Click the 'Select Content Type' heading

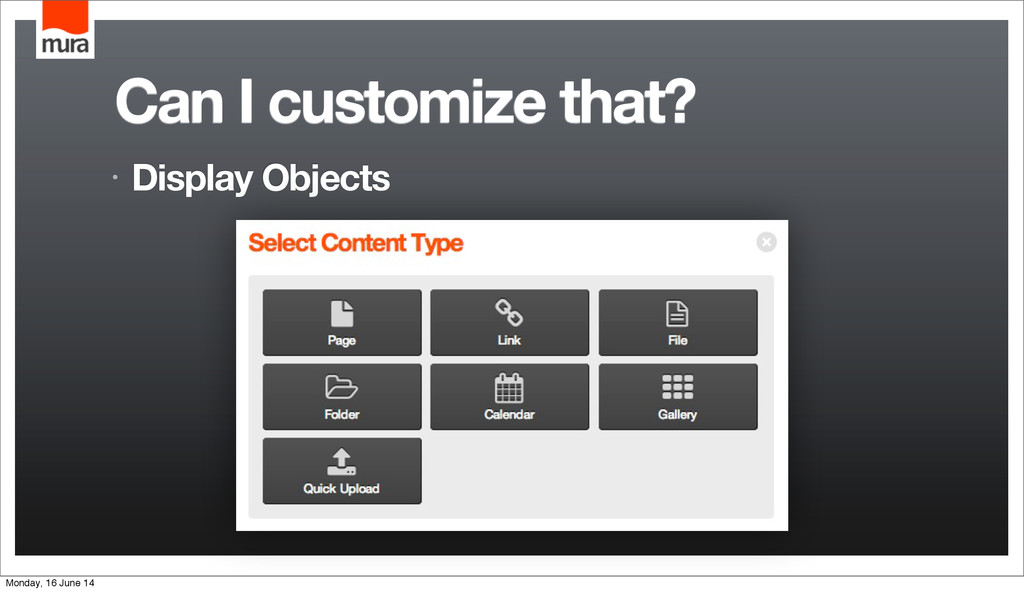(x=356, y=243)
